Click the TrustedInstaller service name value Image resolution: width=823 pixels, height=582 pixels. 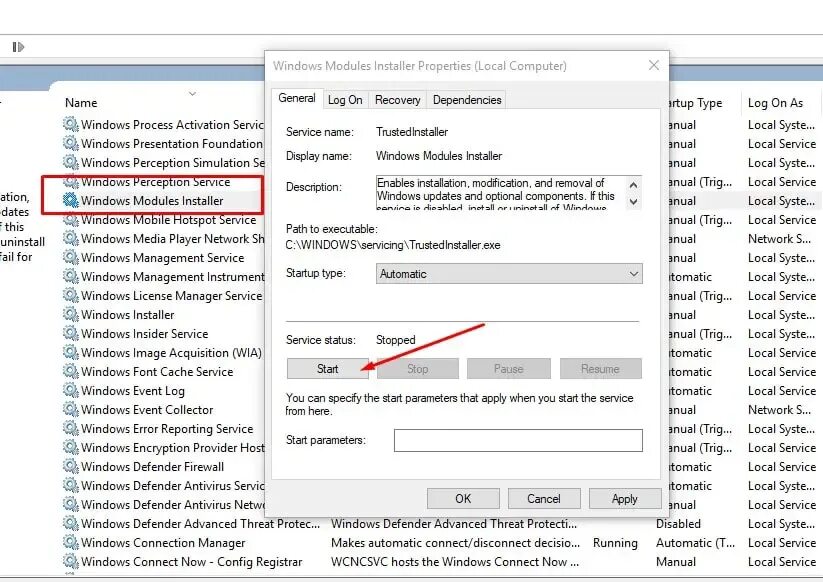click(412, 132)
